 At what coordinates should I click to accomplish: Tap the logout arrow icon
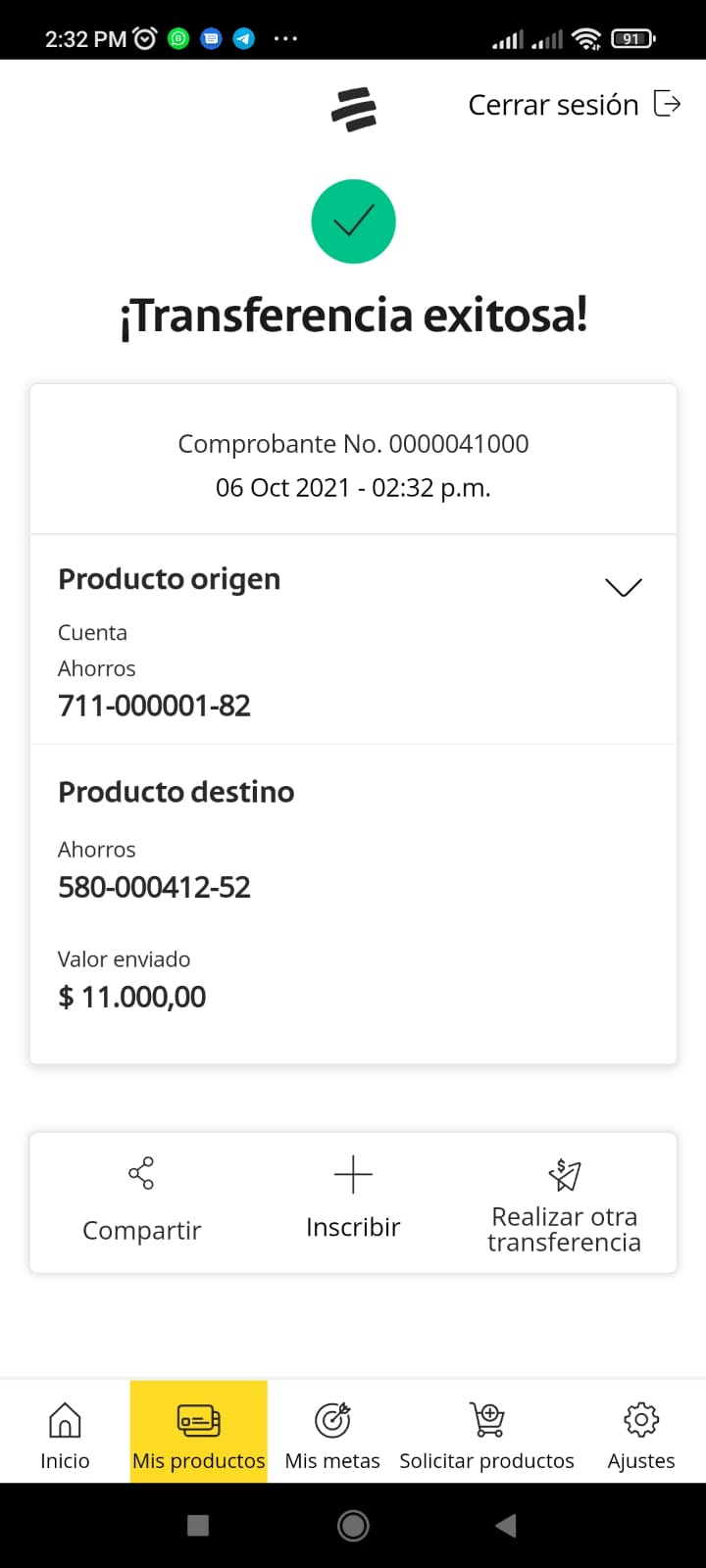tap(667, 103)
